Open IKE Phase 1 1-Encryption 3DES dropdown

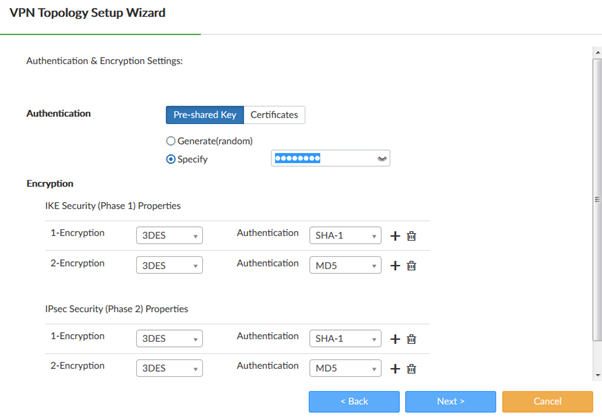pos(169,236)
